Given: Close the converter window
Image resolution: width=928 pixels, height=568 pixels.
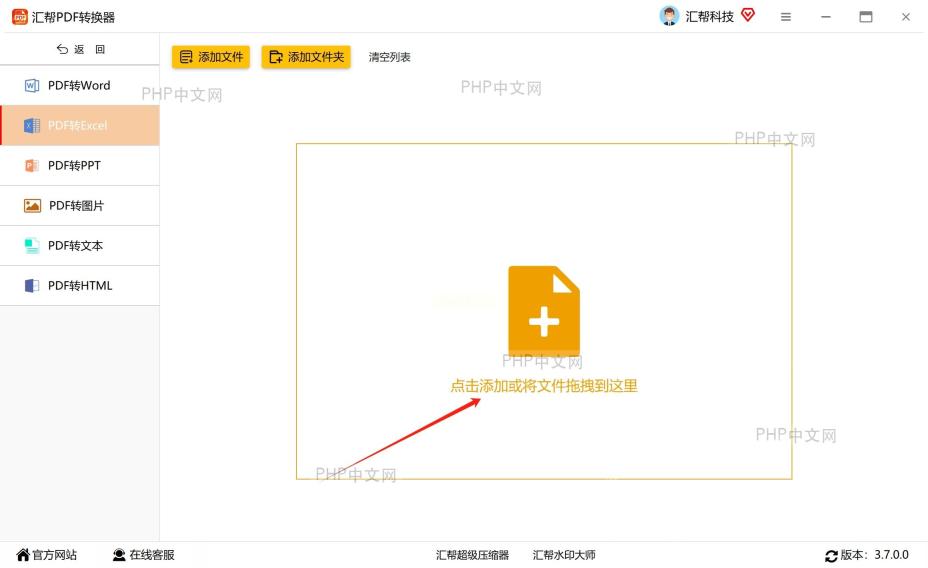Looking at the screenshot, I should point(906,17).
